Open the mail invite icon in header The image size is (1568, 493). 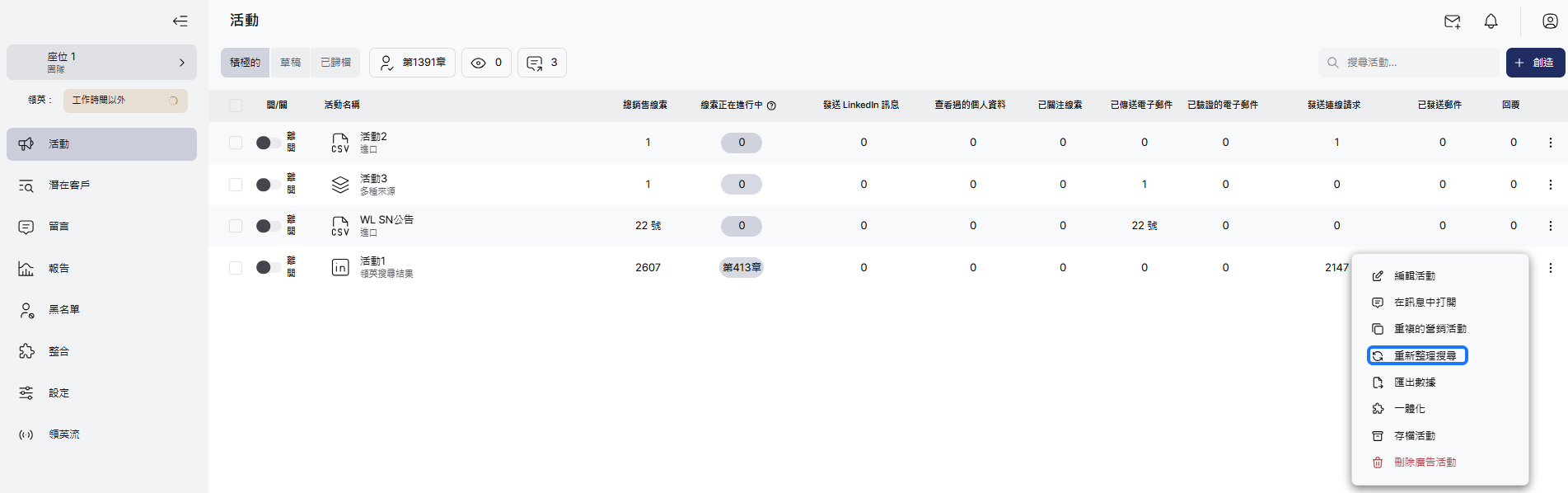1452,21
